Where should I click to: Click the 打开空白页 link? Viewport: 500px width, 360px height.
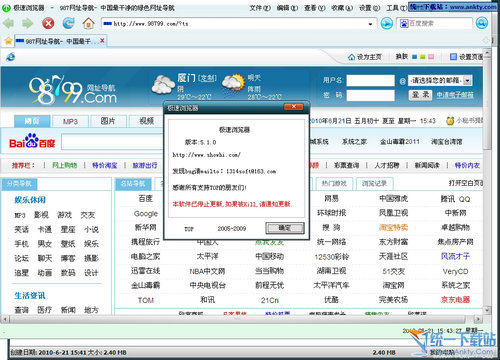click(x=465, y=183)
